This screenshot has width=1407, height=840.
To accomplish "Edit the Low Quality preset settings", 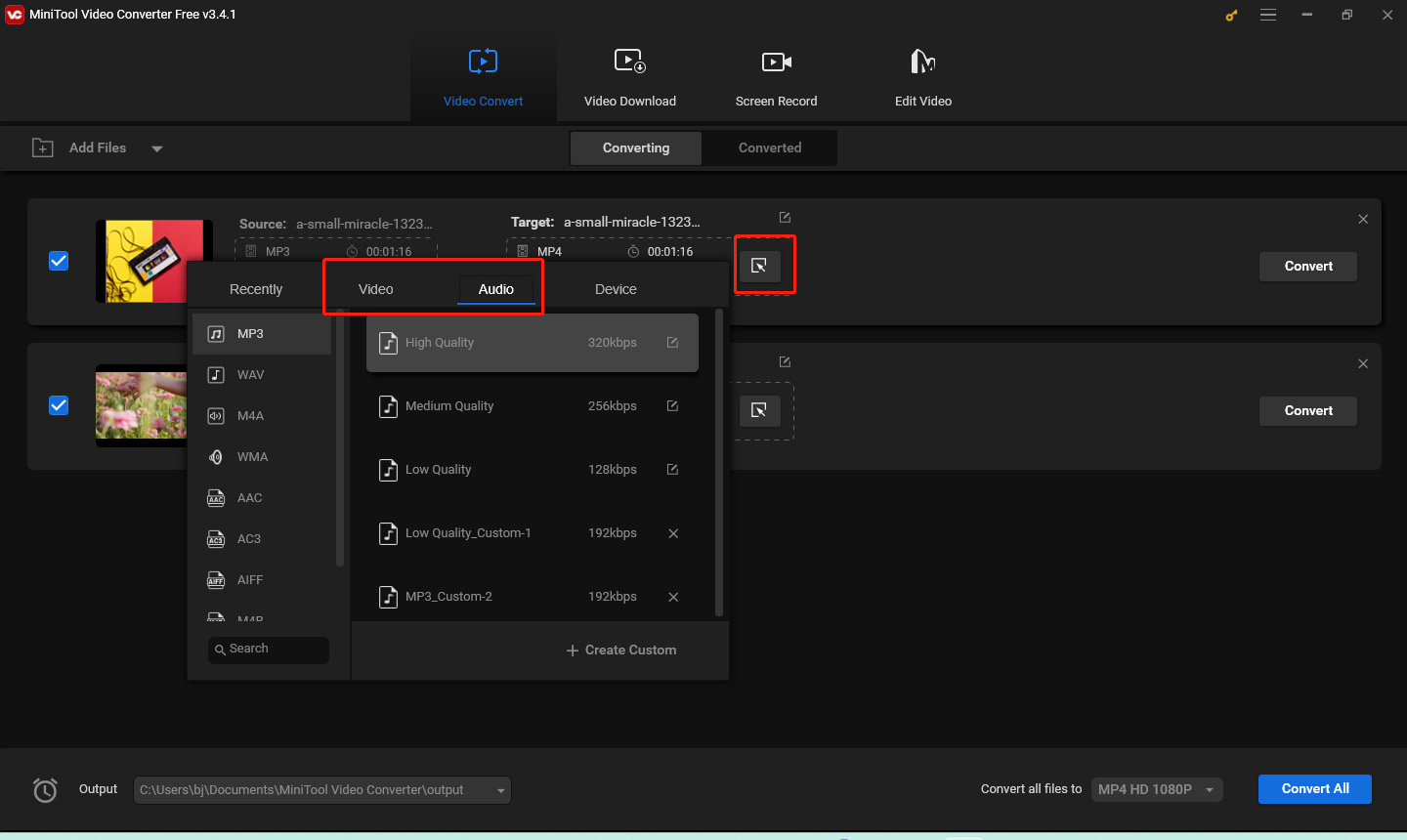I will point(672,470).
